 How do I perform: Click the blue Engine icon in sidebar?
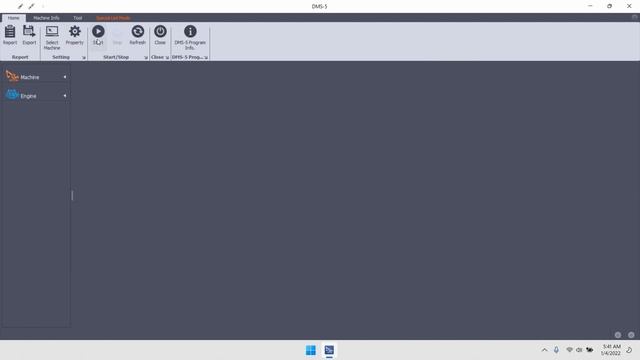[x=12, y=95]
